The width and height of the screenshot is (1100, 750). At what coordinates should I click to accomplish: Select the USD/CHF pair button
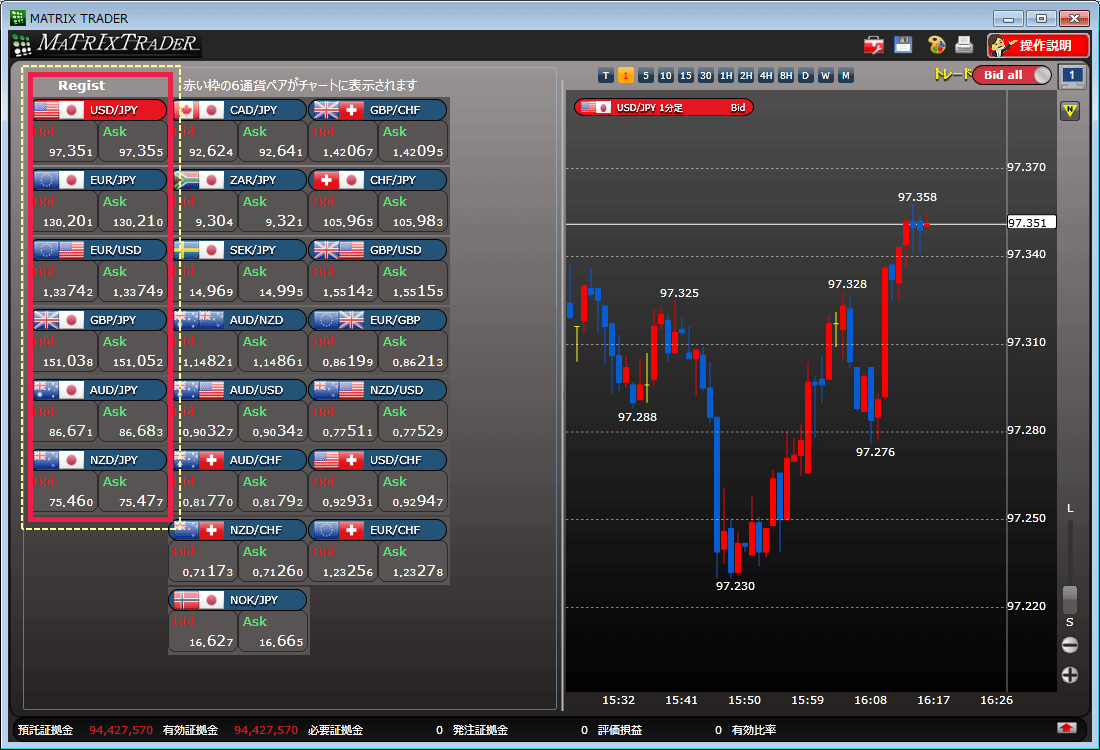378,460
